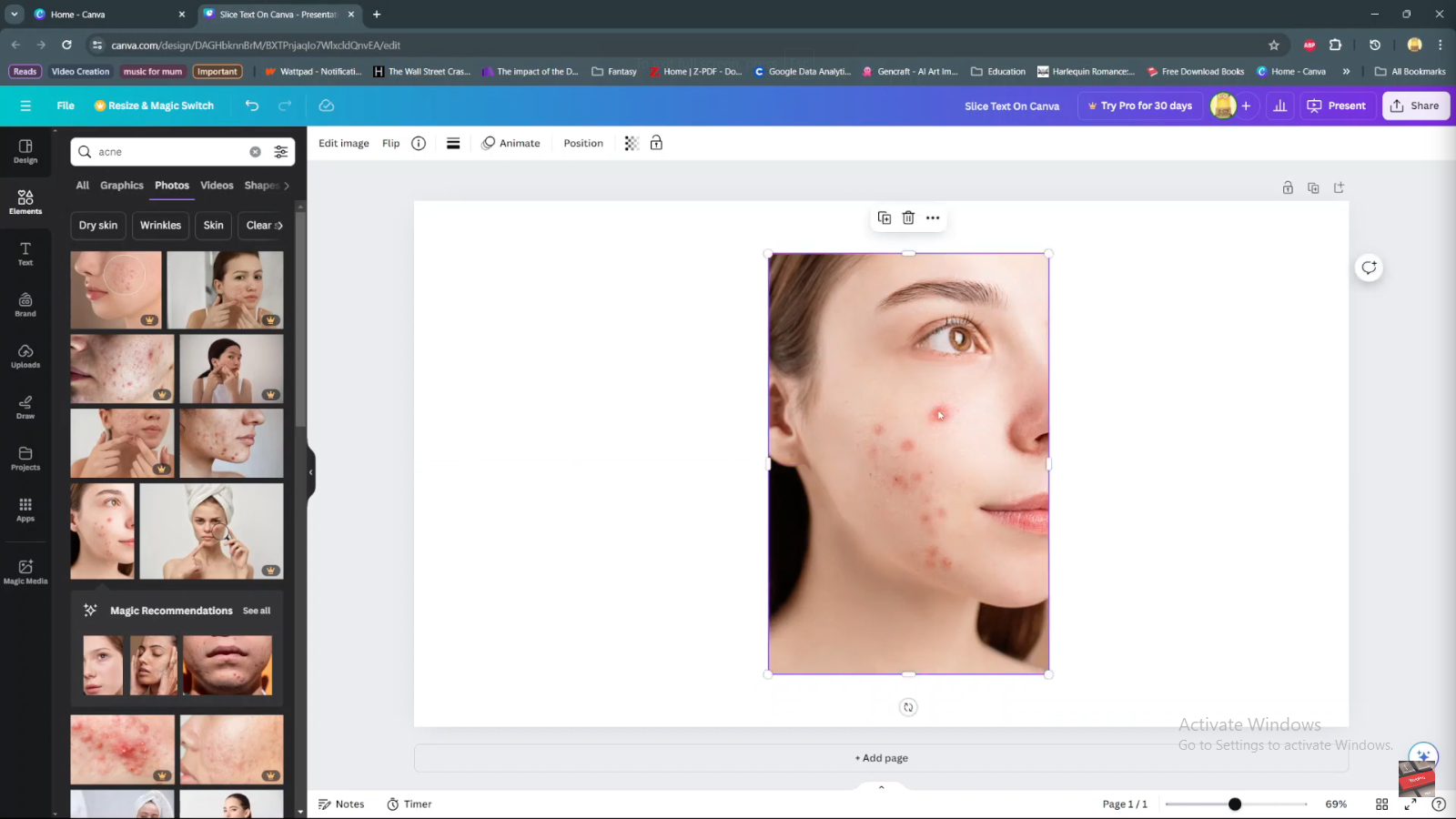This screenshot has width=1456, height=819.
Task: Click the hamburger main menu icon
Action: coord(25,106)
